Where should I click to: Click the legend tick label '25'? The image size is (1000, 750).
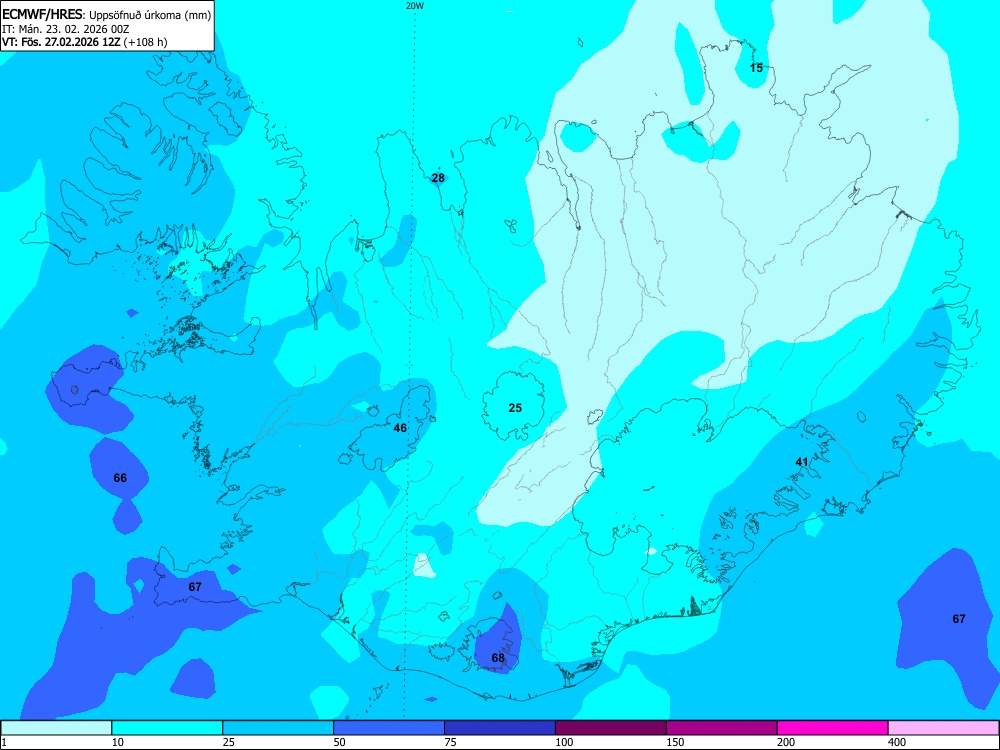point(229,742)
